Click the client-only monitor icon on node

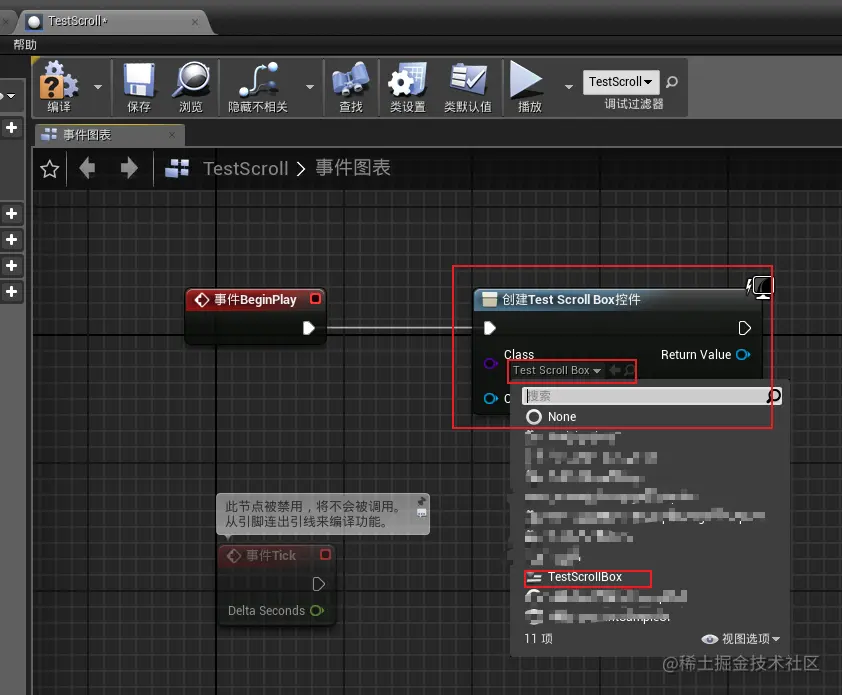(x=763, y=287)
